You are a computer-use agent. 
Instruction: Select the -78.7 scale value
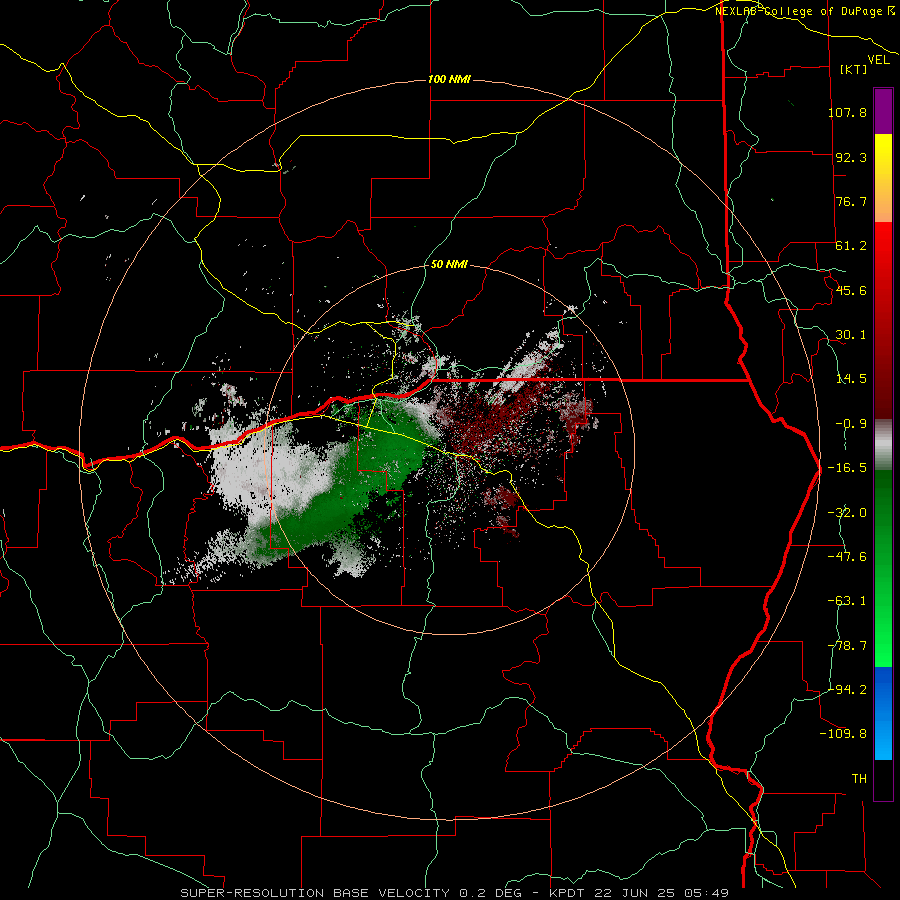pos(847,646)
